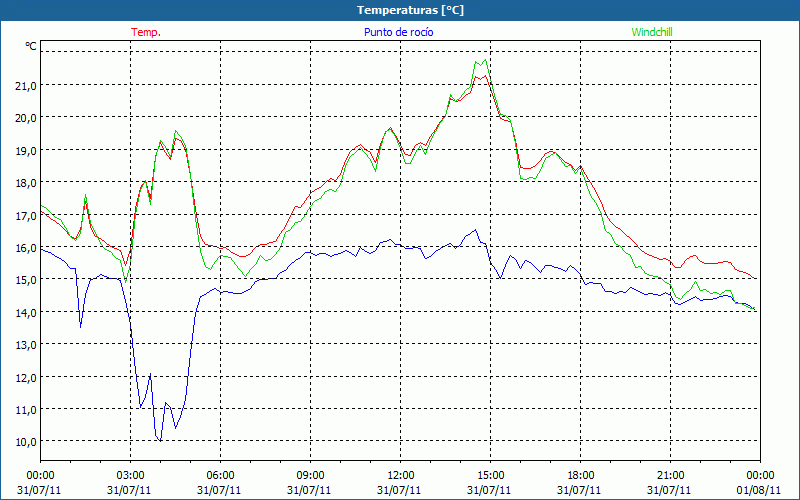Click the dew point minimum near 04:00
This screenshot has height=500, width=800.
coord(161,441)
